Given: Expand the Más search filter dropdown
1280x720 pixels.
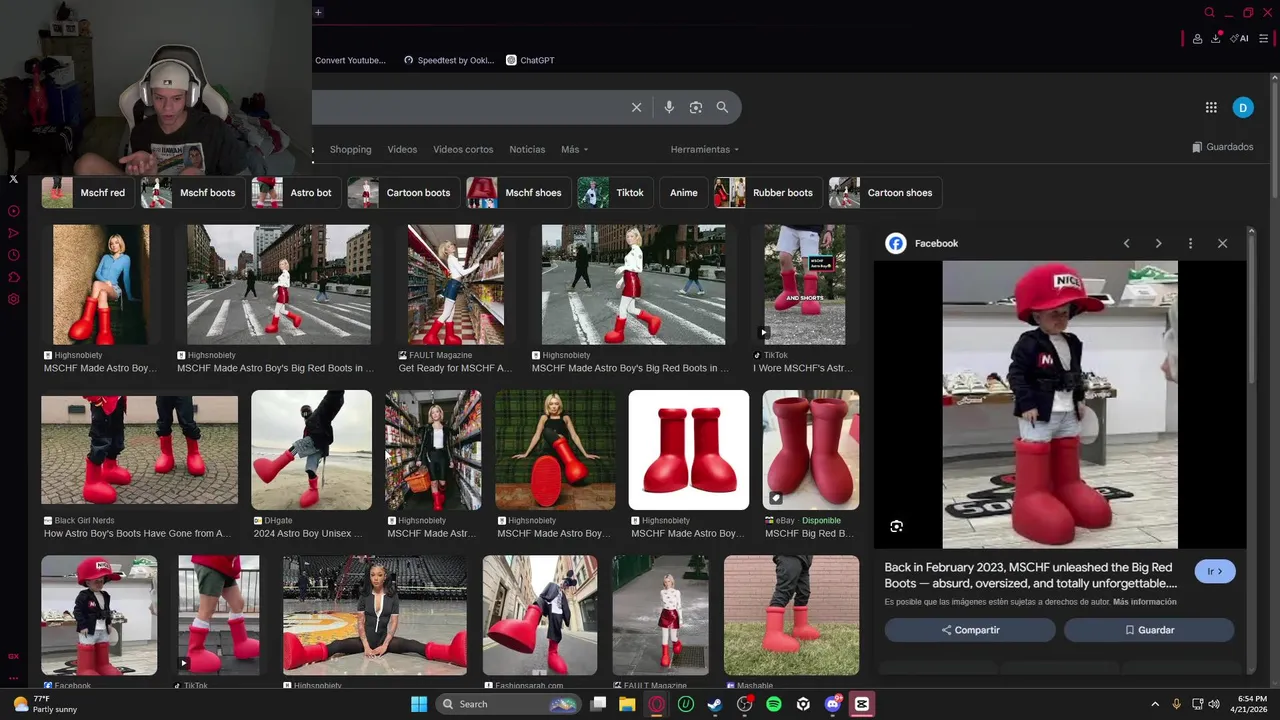Looking at the screenshot, I should (574, 149).
